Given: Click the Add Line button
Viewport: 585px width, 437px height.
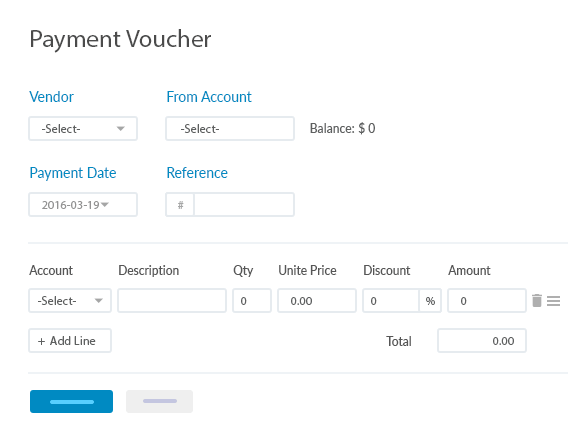Looking at the screenshot, I should 70,340.
